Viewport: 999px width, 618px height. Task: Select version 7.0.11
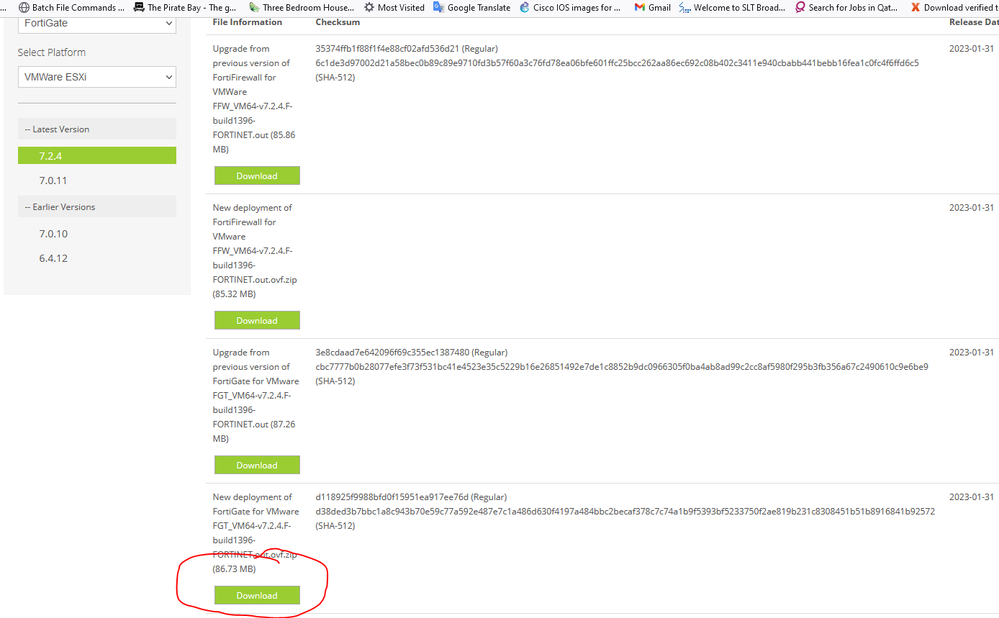coord(53,180)
